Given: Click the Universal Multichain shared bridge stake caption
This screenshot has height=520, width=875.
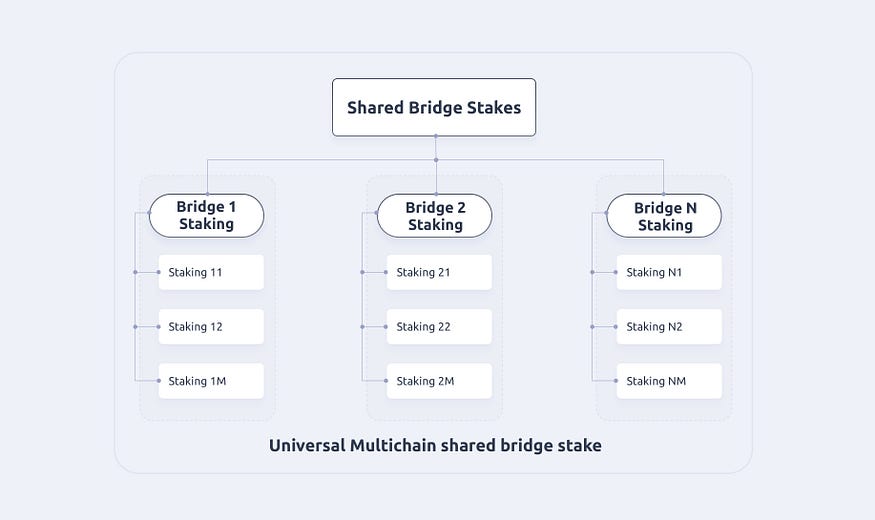Looking at the screenshot, I should click(x=435, y=445).
